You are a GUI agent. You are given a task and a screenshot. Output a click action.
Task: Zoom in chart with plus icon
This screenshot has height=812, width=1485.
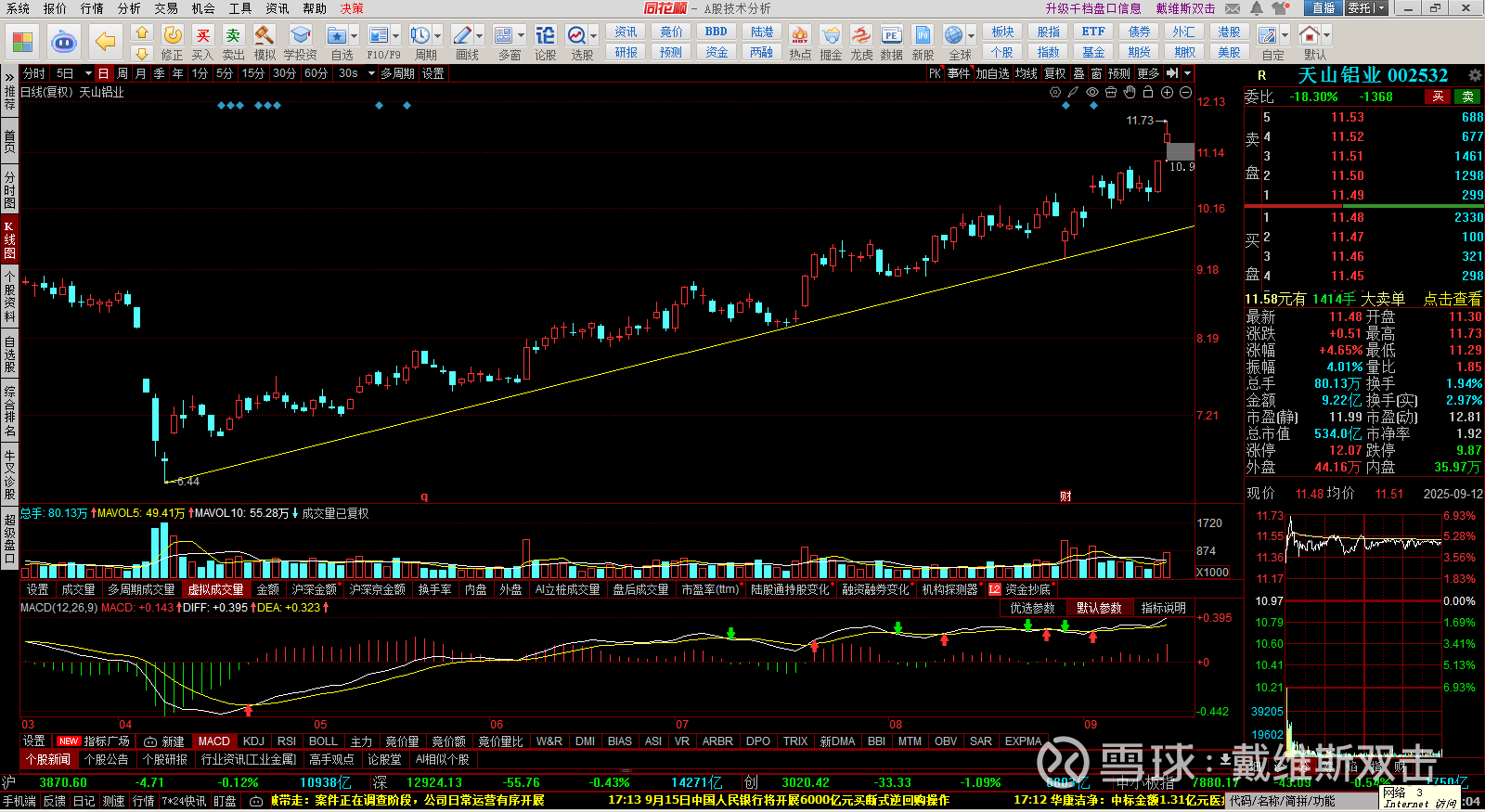tap(1167, 93)
